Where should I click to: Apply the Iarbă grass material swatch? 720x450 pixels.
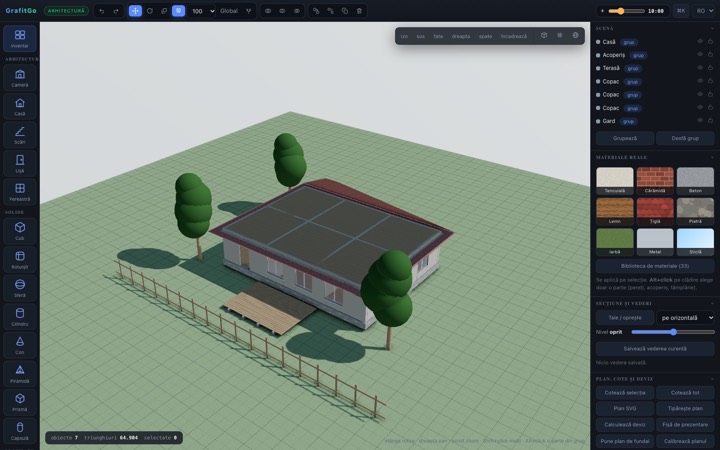click(x=614, y=242)
